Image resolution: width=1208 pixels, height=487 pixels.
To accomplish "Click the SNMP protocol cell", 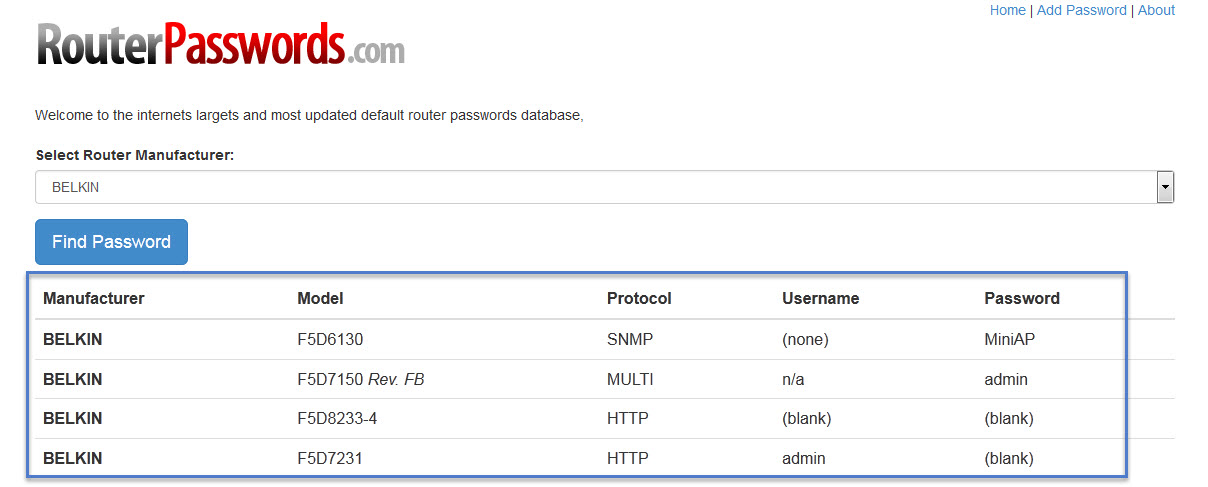I will (x=630, y=339).
